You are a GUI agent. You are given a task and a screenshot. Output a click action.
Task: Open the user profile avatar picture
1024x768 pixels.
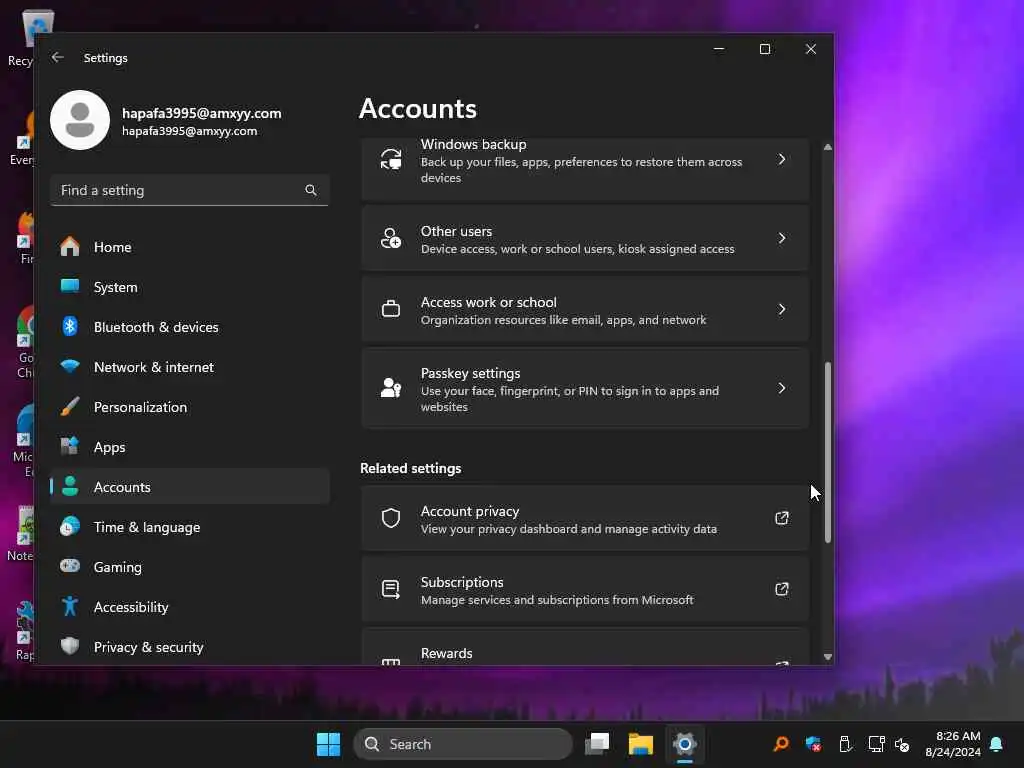[x=80, y=120]
